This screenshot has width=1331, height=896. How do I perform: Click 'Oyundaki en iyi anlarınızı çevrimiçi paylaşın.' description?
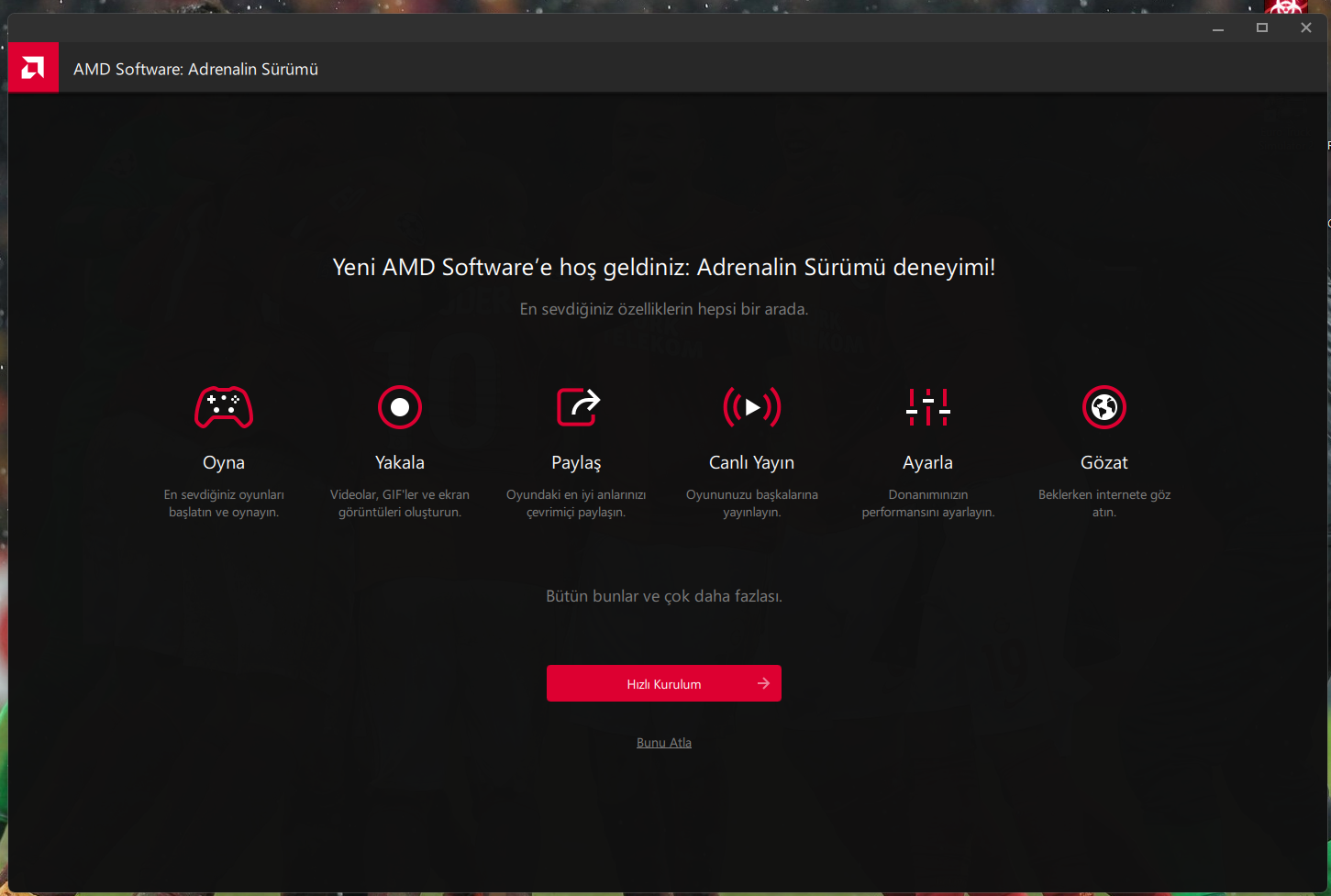[576, 503]
